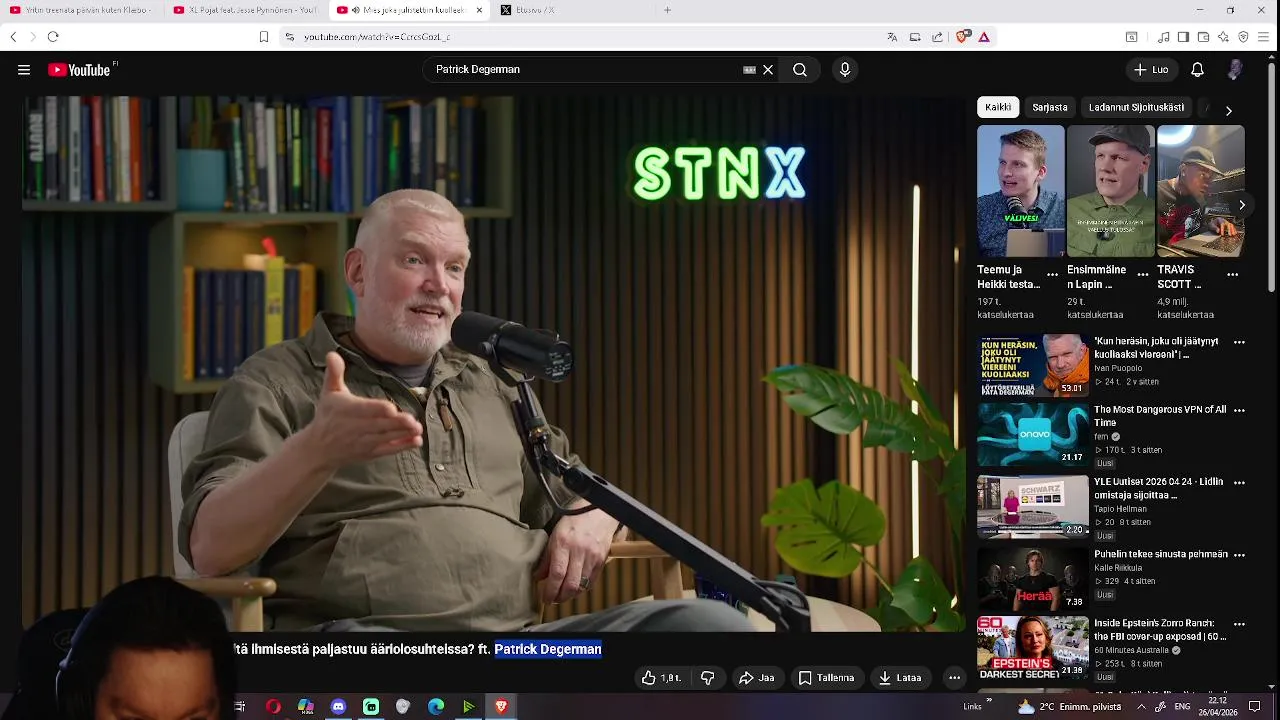The image size is (1280, 720).
Task: Click the Luo create button
Action: 1151,70
